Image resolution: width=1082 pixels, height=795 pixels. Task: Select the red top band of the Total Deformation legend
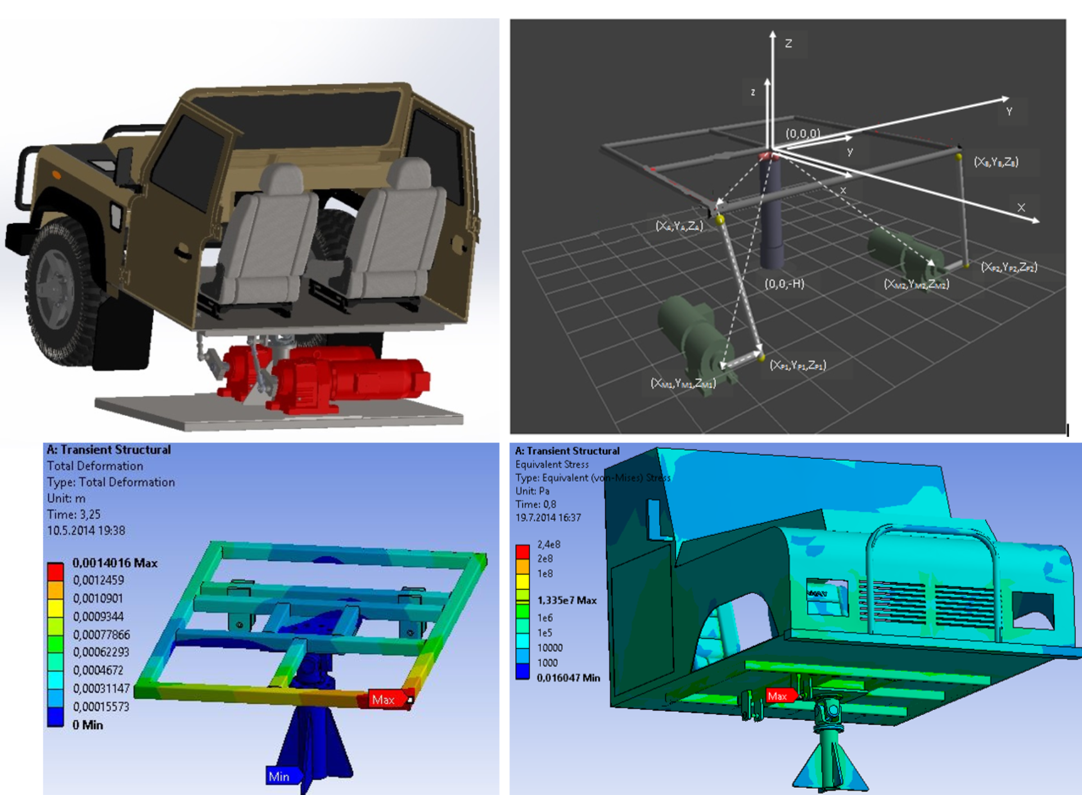(x=55, y=571)
